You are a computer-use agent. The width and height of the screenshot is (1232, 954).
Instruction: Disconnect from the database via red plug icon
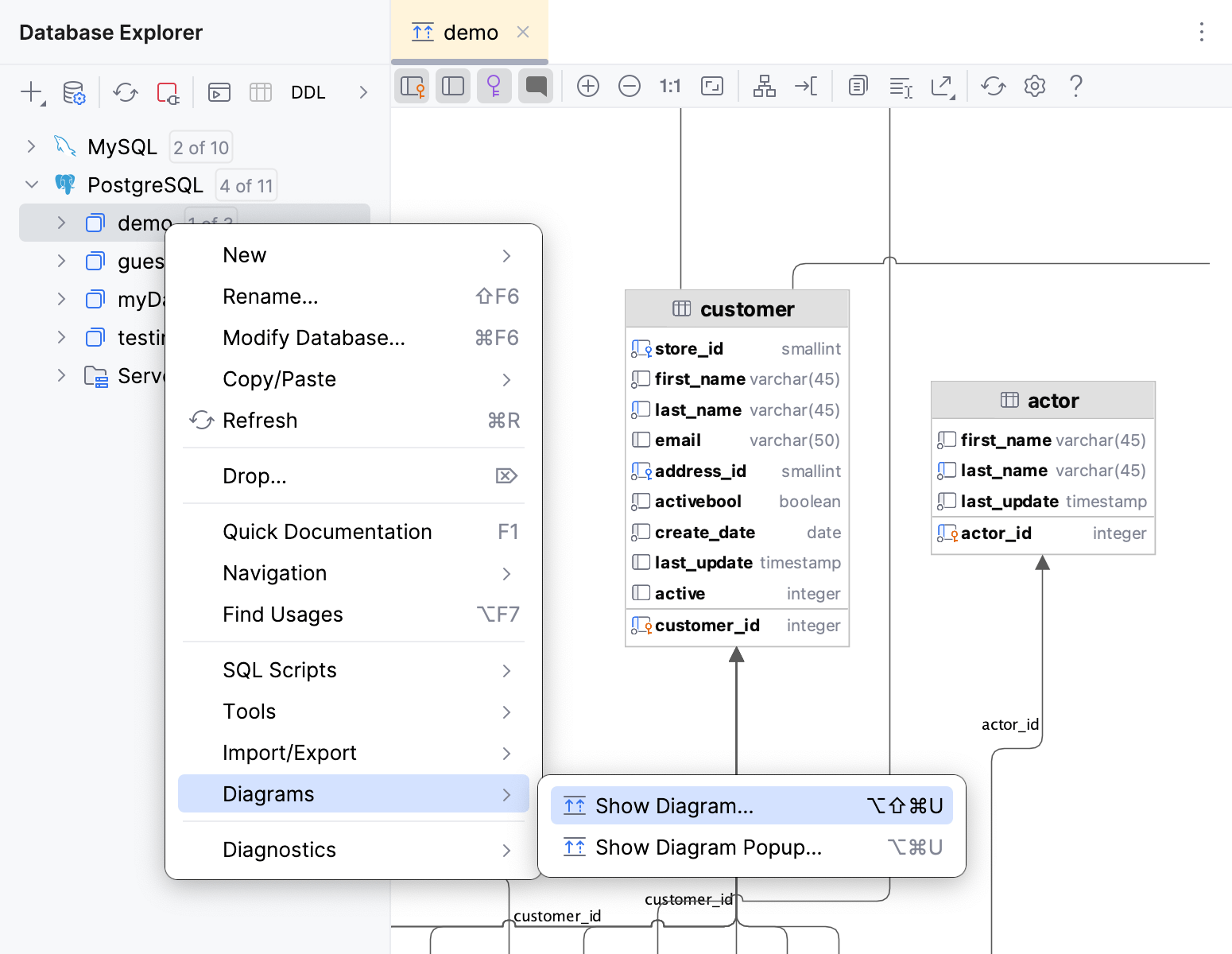[168, 92]
